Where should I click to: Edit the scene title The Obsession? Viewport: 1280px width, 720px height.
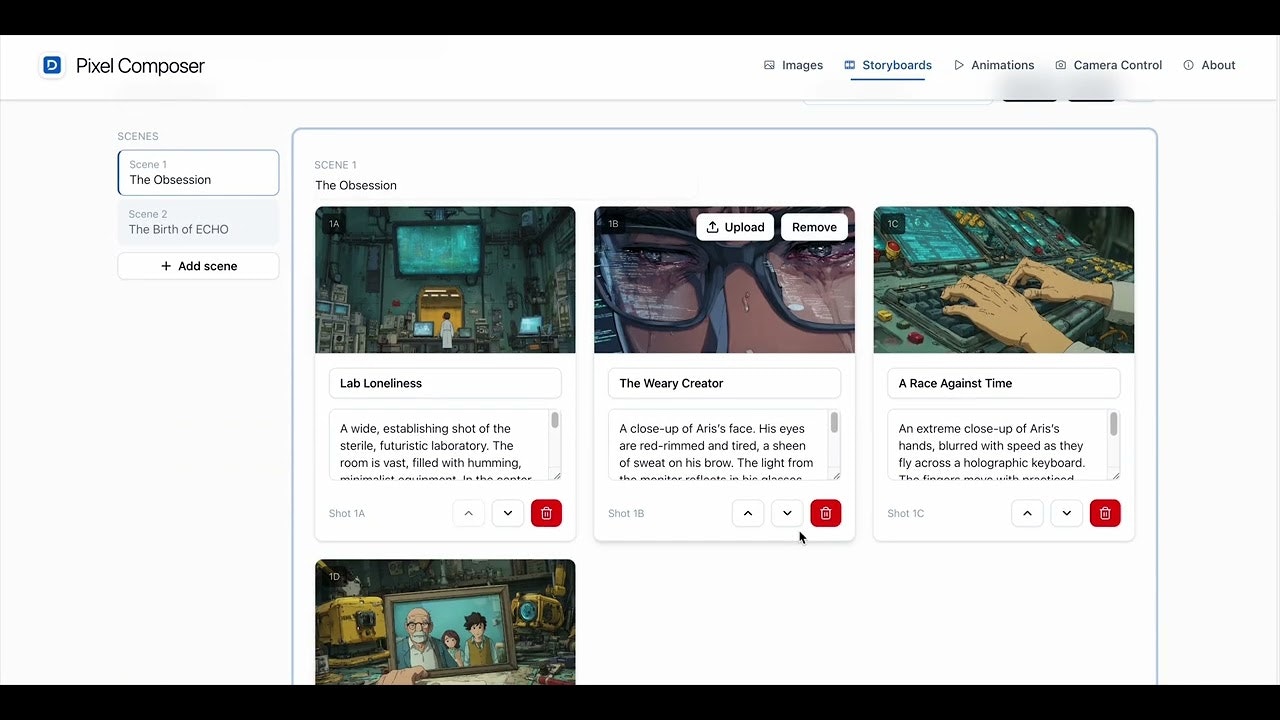click(506, 185)
